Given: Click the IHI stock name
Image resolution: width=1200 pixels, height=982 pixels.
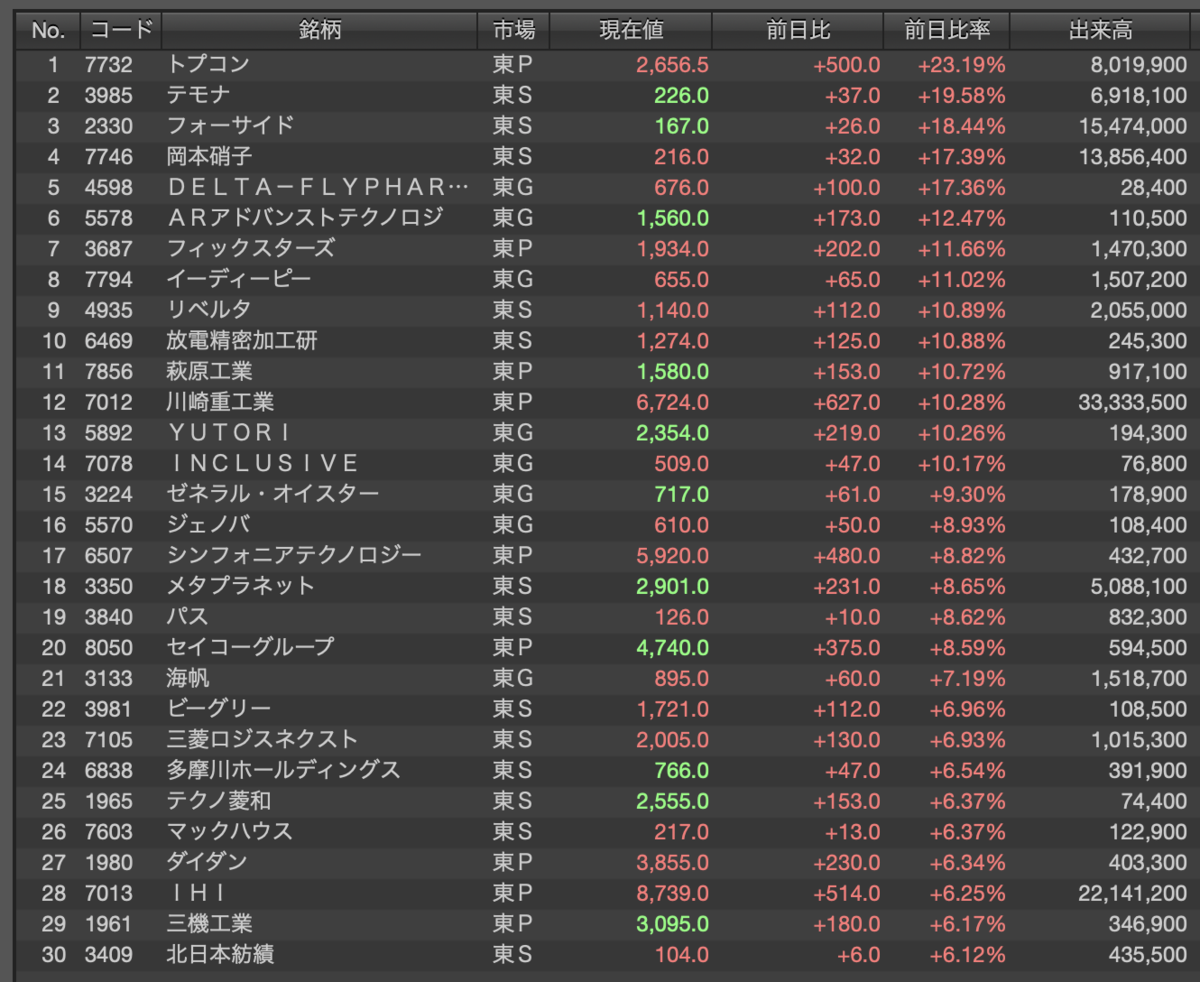Looking at the screenshot, I should (198, 893).
